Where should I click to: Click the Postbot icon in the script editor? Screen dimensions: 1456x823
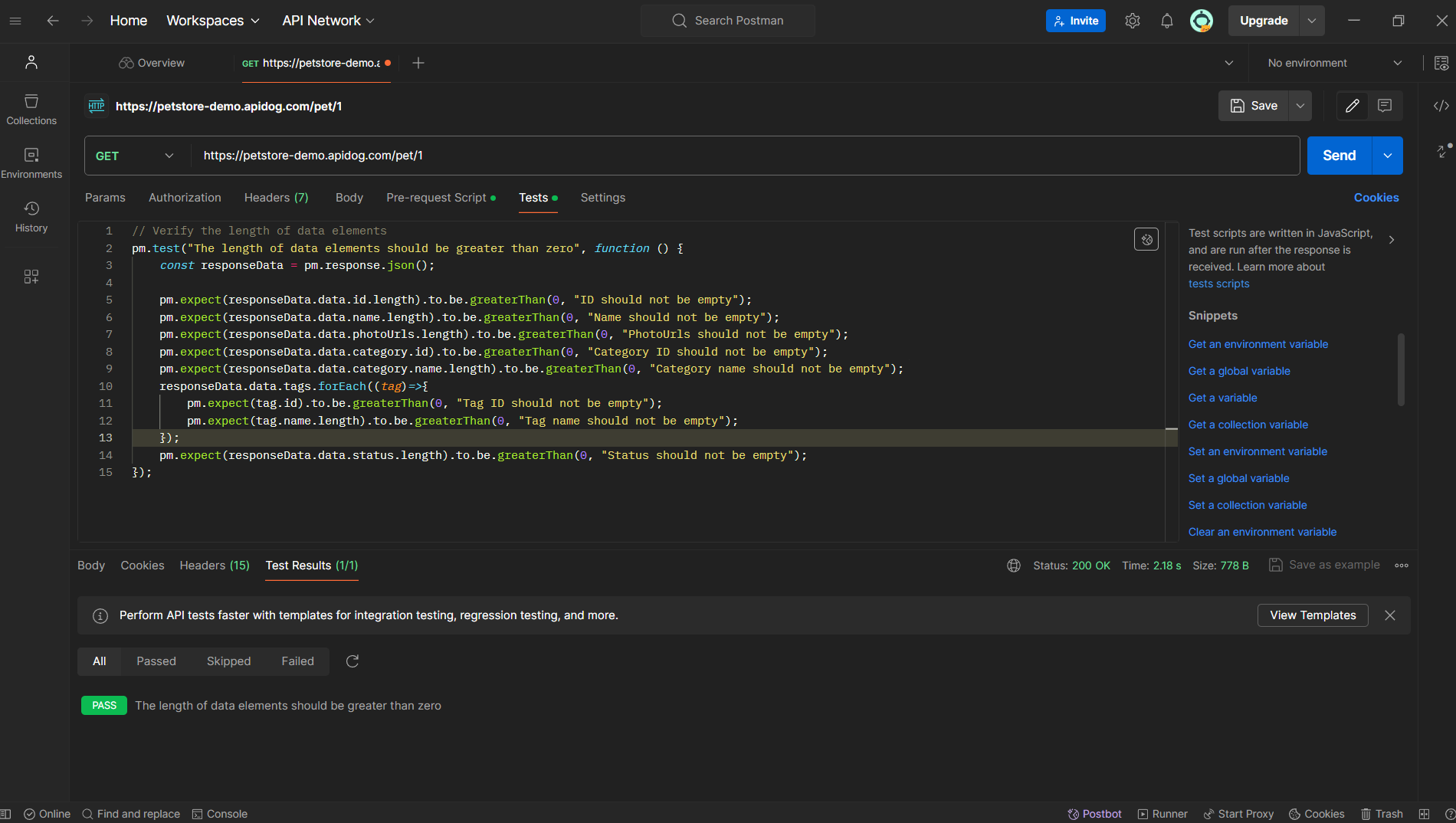tap(1146, 240)
